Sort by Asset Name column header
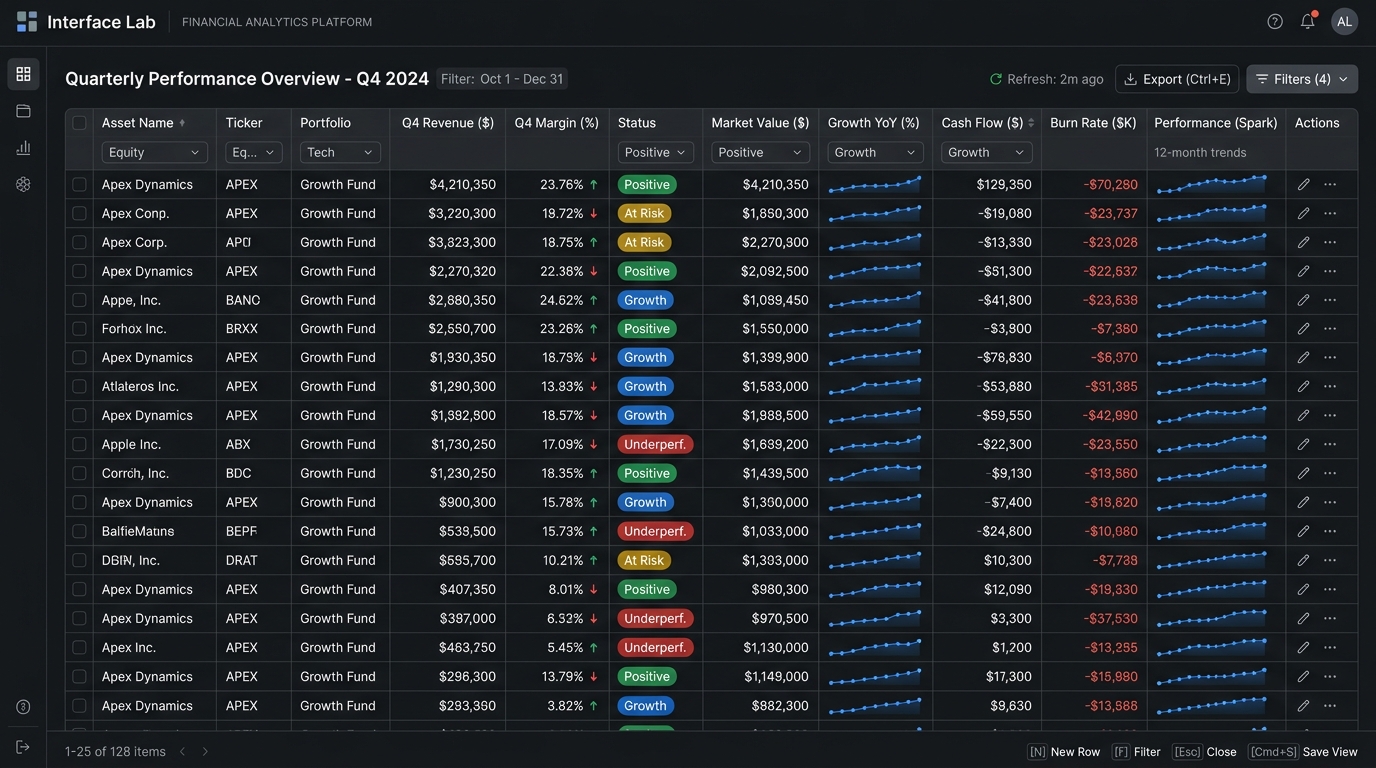This screenshot has width=1376, height=768. (x=143, y=123)
